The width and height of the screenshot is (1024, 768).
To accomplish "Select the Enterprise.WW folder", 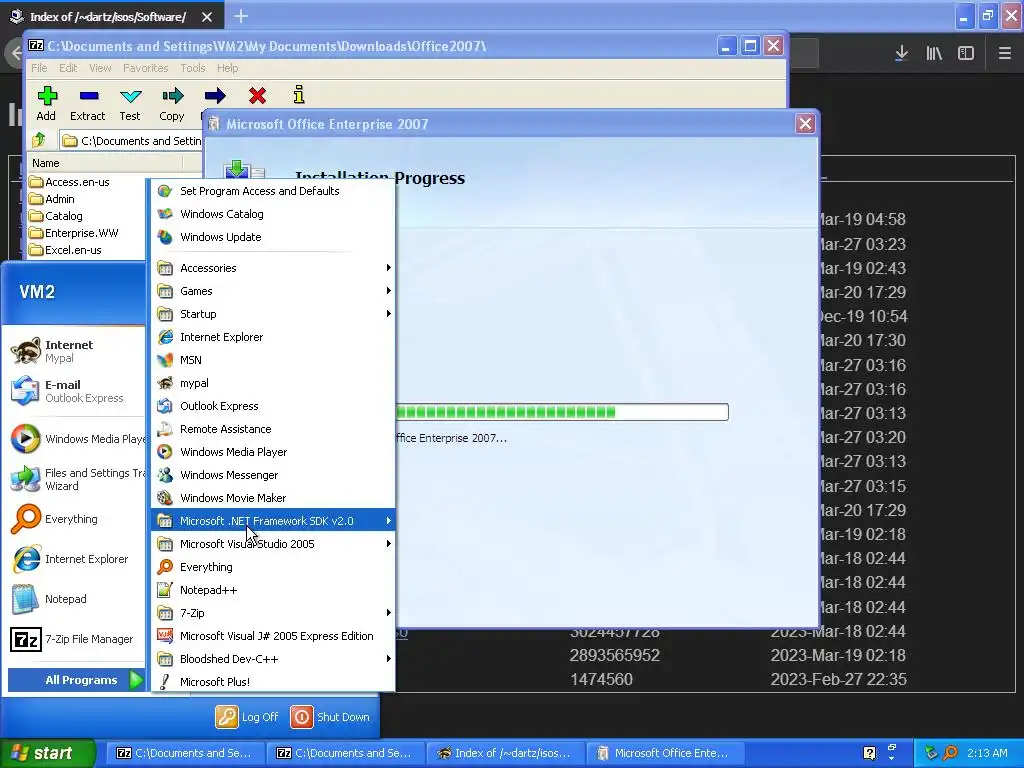I will pos(74,233).
